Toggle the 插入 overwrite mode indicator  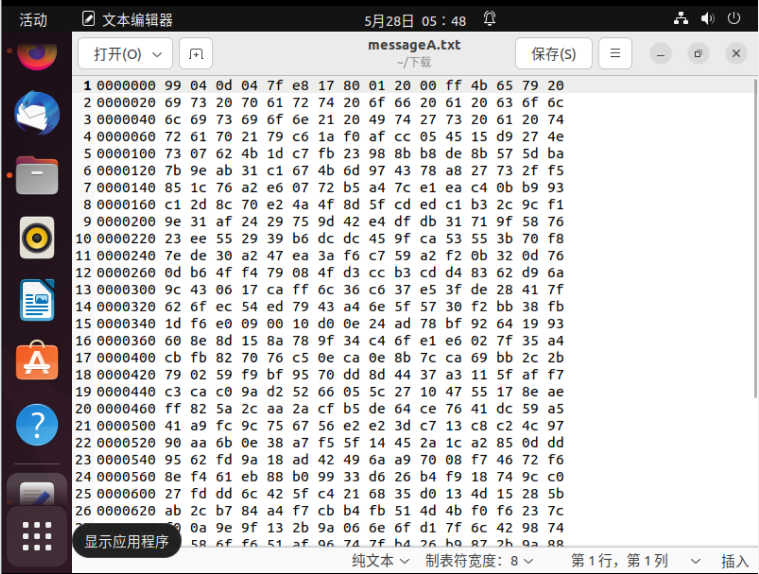point(734,561)
